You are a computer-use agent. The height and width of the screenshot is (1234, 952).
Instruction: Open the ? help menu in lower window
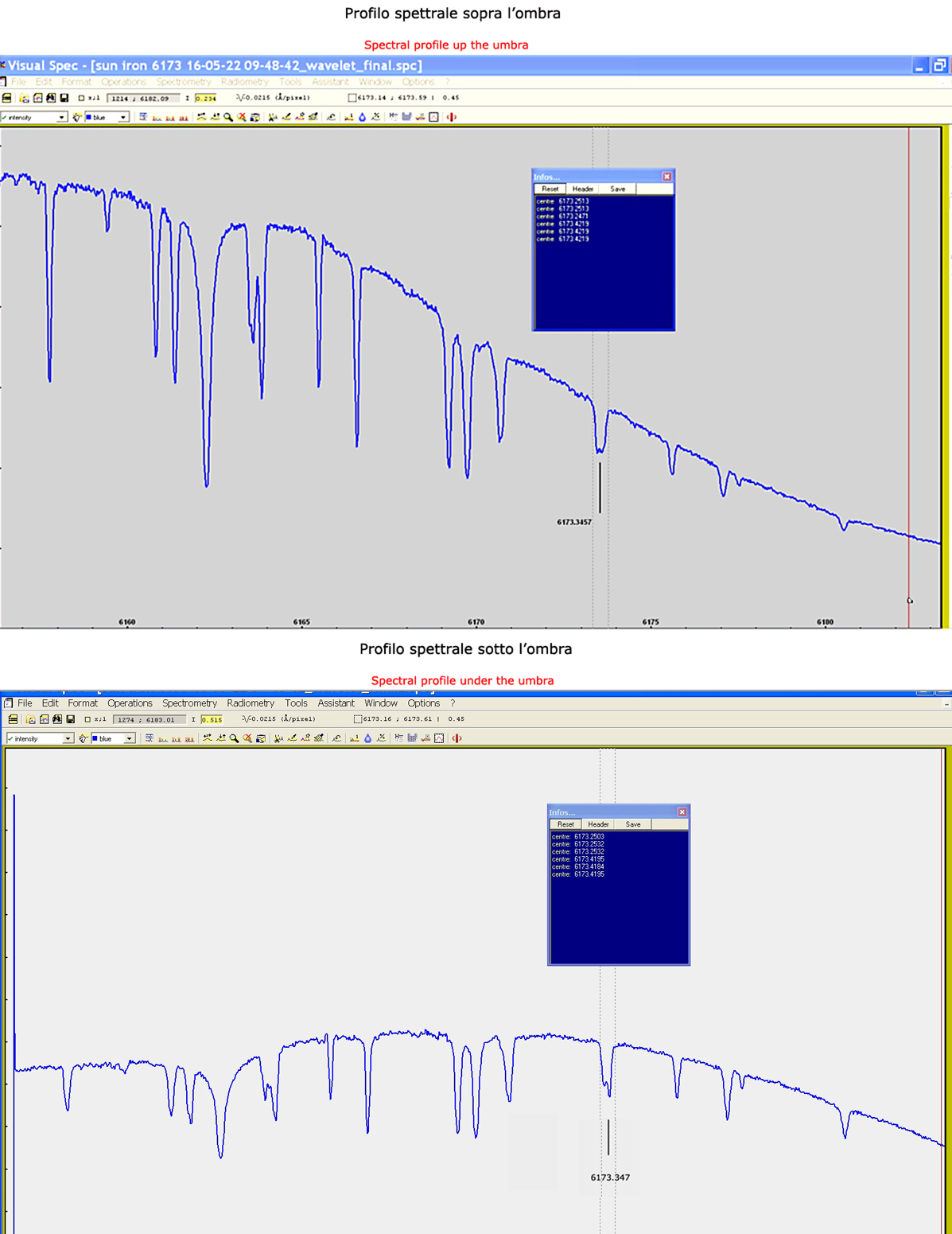(x=453, y=703)
